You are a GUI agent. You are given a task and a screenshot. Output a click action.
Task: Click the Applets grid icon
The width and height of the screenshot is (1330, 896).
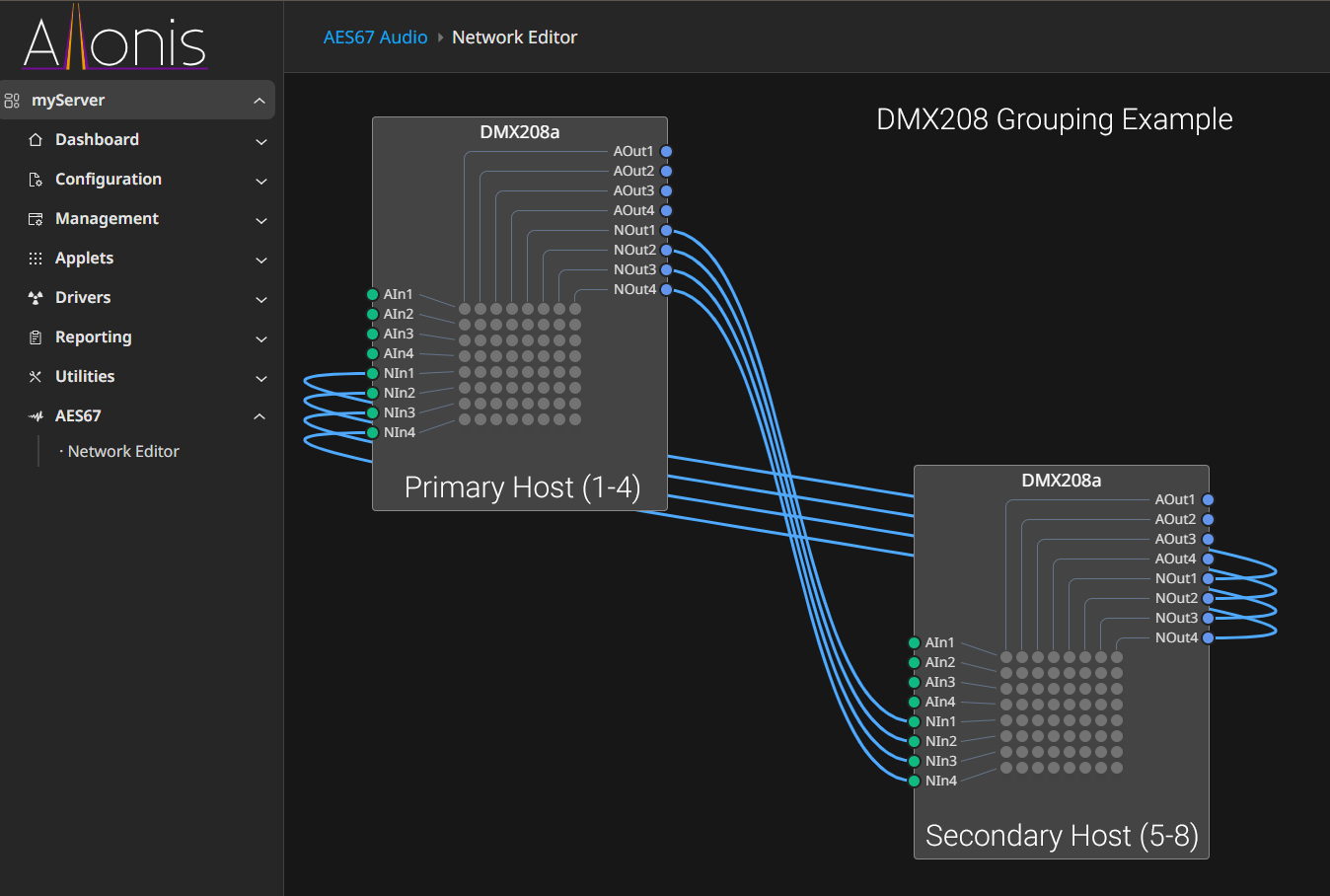tap(36, 259)
